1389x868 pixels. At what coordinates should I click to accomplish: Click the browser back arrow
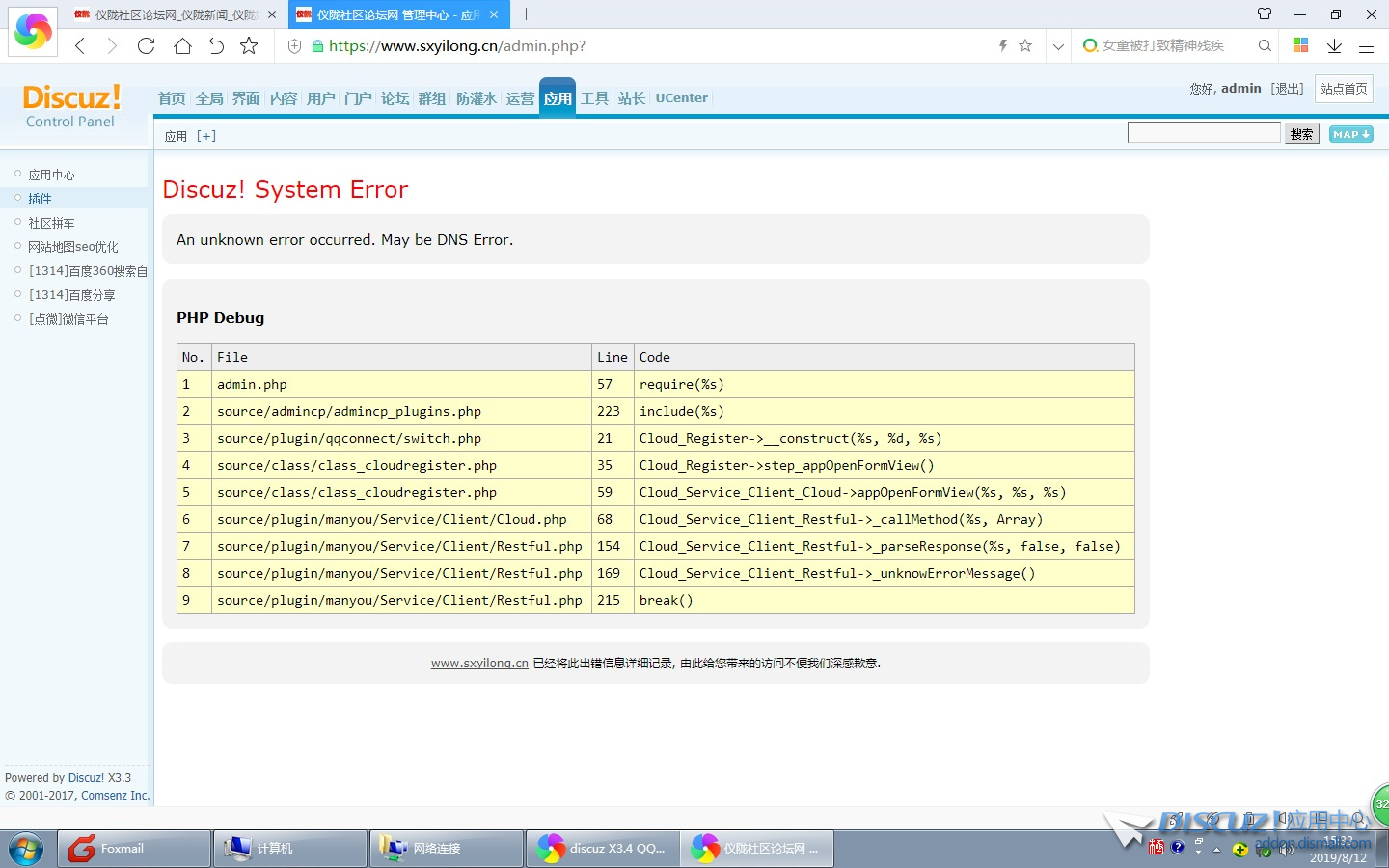pyautogui.click(x=81, y=45)
